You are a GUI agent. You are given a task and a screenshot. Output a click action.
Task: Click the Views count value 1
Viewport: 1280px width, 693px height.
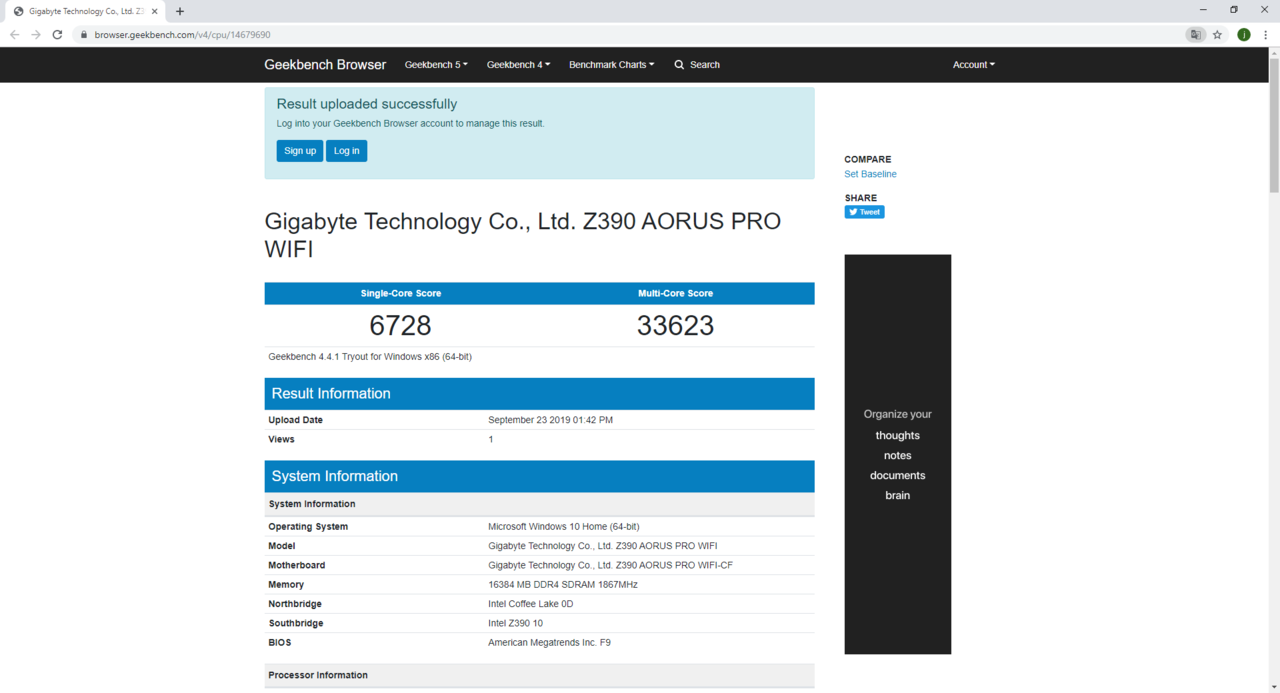tap(491, 440)
